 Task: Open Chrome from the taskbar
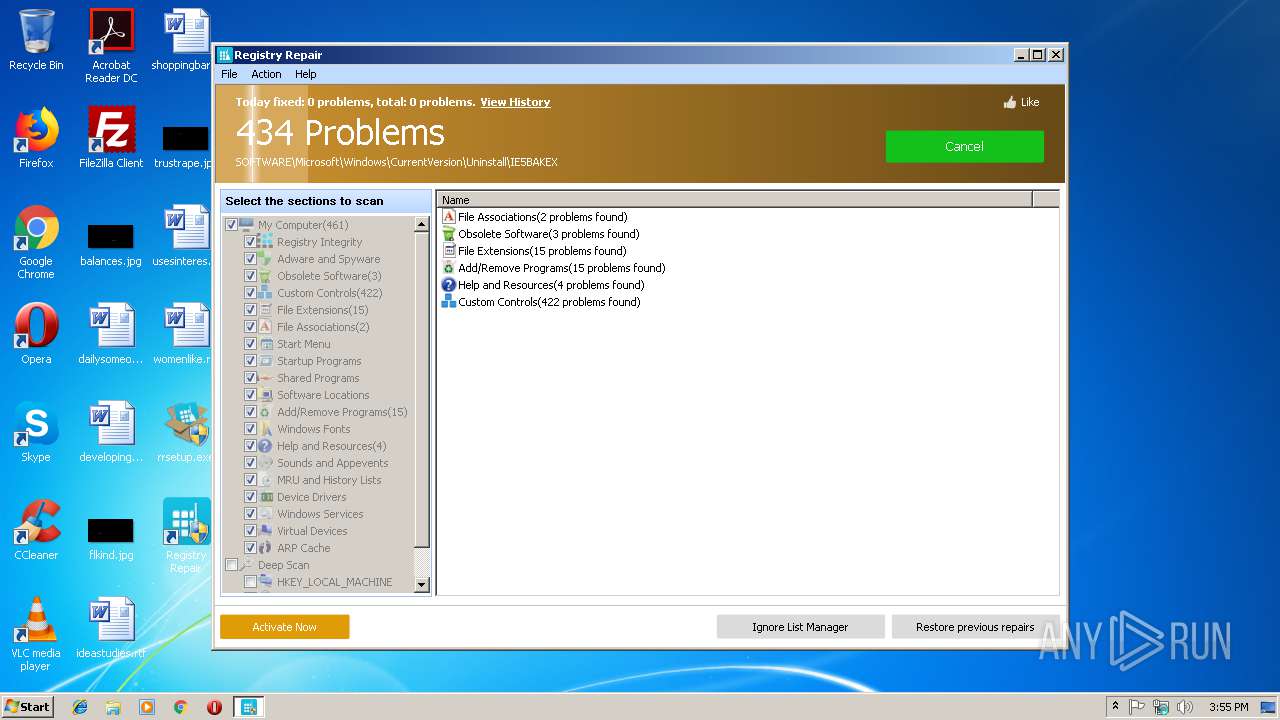(x=180, y=707)
